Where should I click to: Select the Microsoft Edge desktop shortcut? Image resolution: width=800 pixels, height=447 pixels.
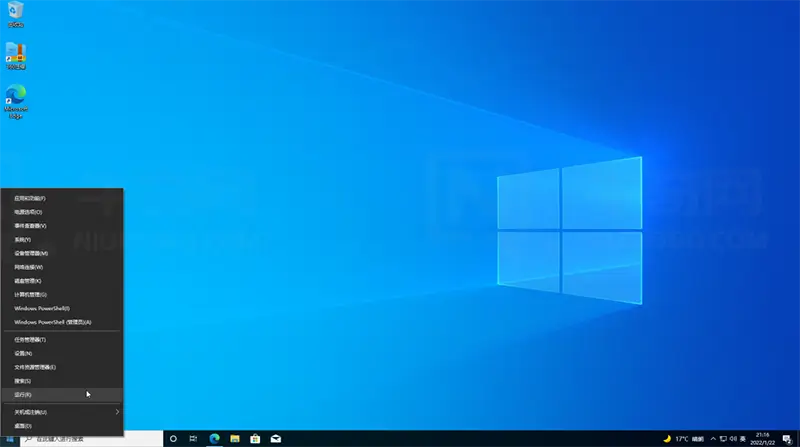tap(16, 102)
